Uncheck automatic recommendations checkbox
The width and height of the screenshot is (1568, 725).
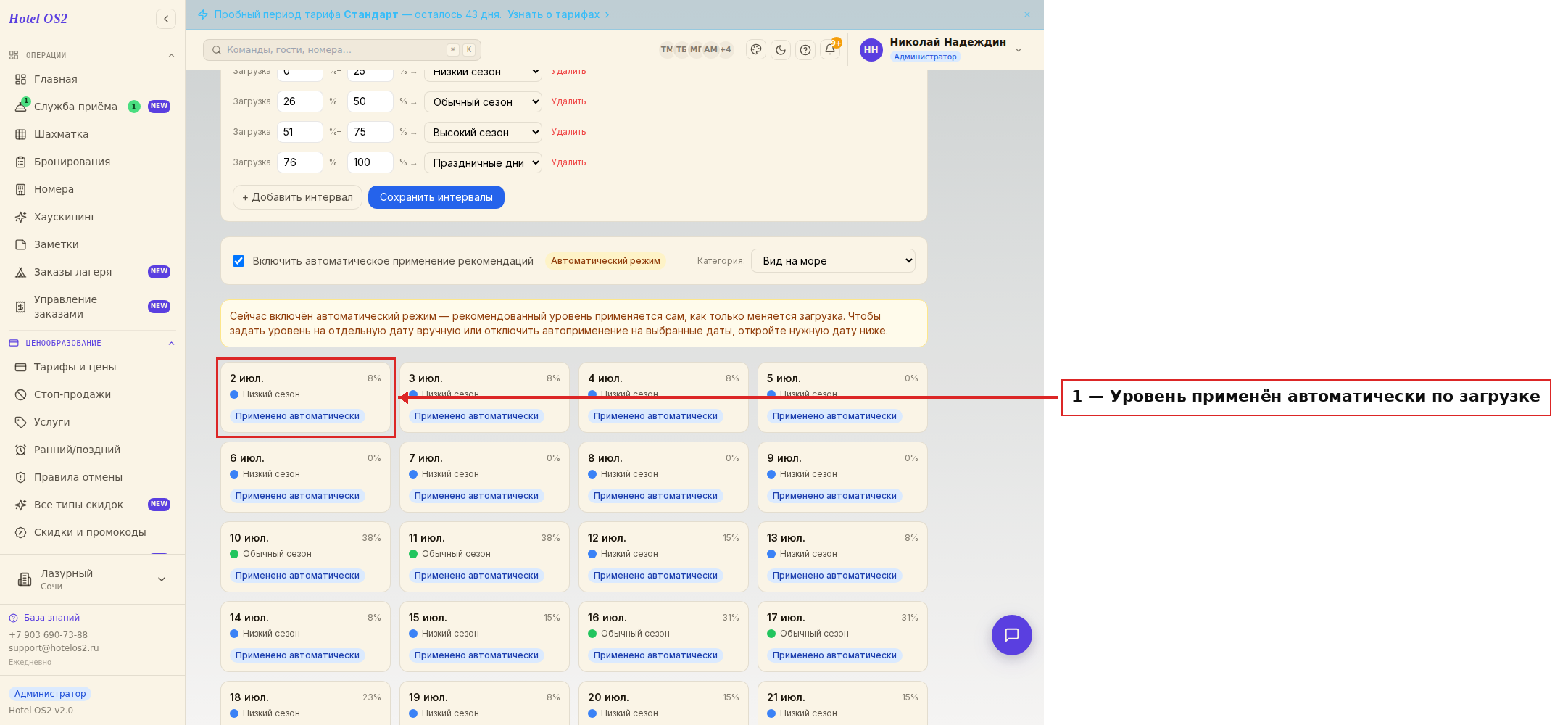(x=238, y=261)
